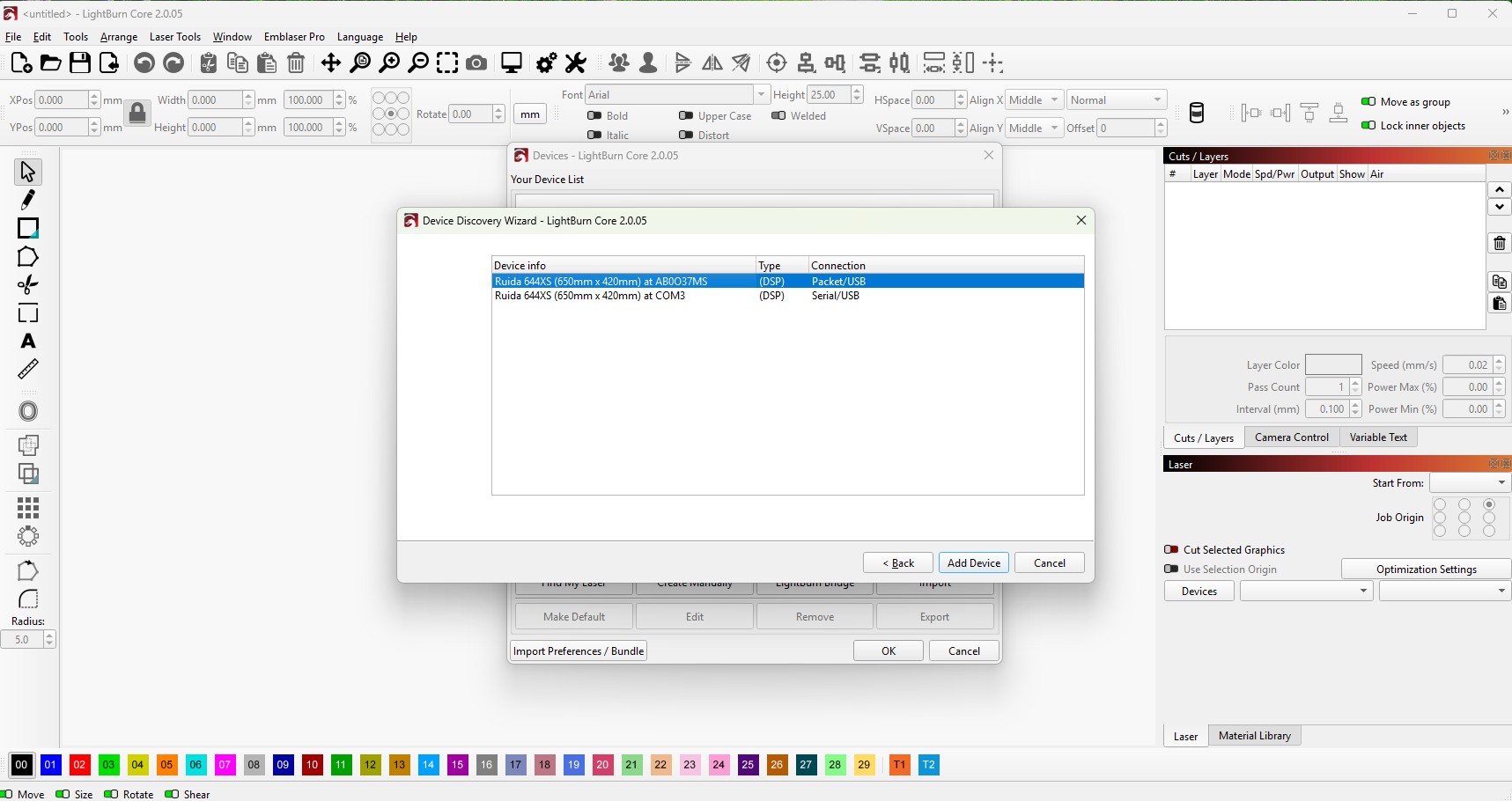Click Import Preferences / Bundle button
The image size is (1512, 801).
[579, 651]
